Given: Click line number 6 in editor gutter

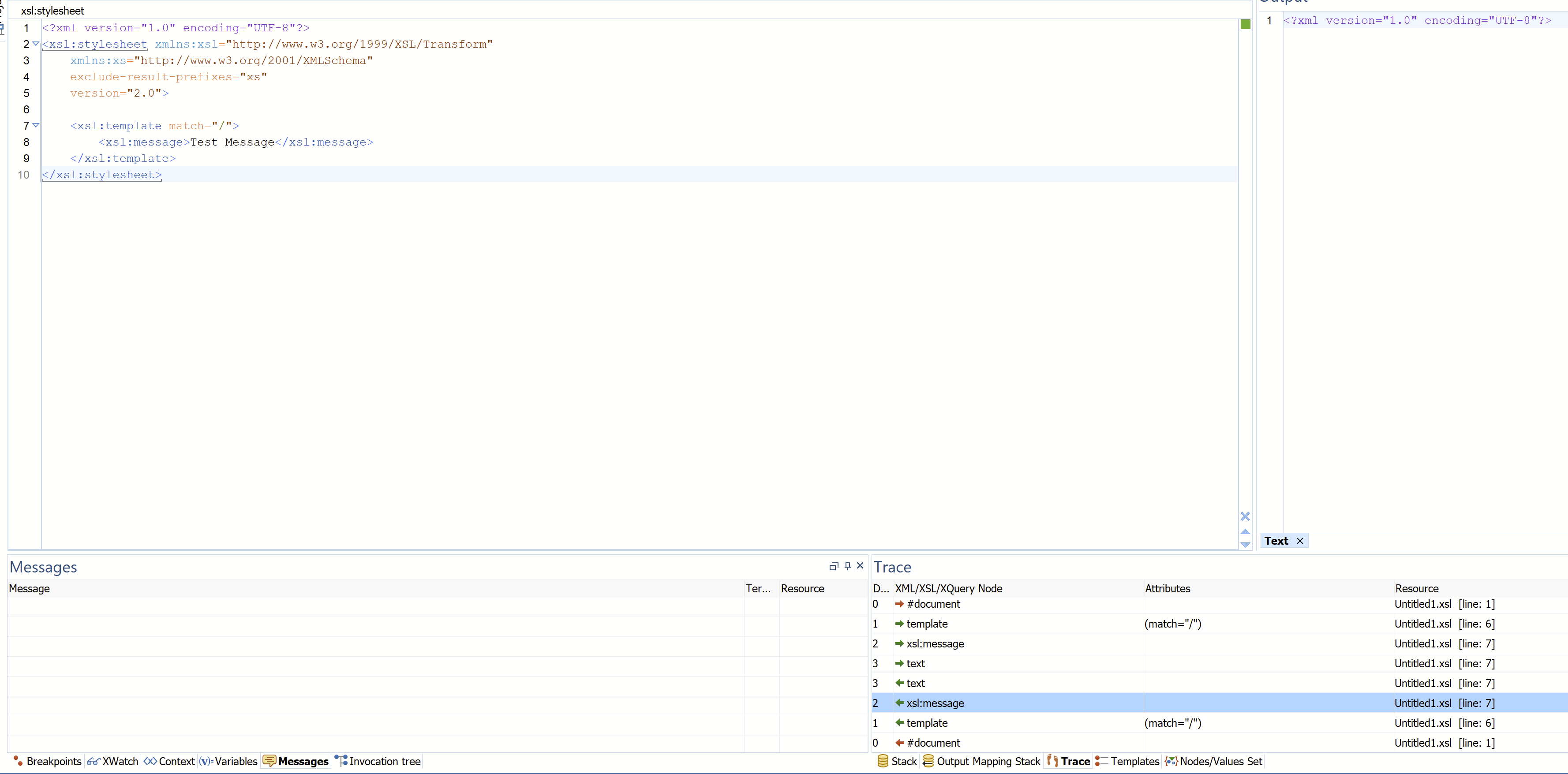Looking at the screenshot, I should 26,109.
